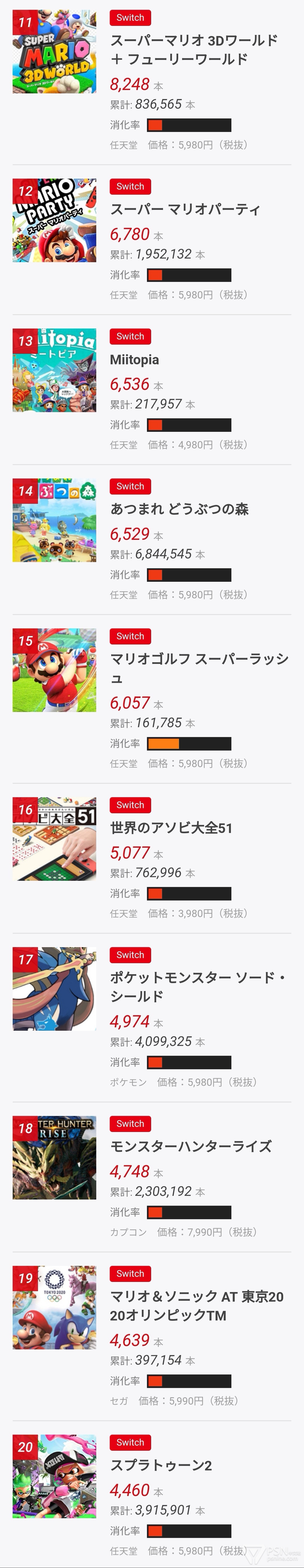The width and height of the screenshot is (304, 1568).
Task: Click the 消化率 bar under 世界のアソビ大全51
Action: tap(189, 893)
